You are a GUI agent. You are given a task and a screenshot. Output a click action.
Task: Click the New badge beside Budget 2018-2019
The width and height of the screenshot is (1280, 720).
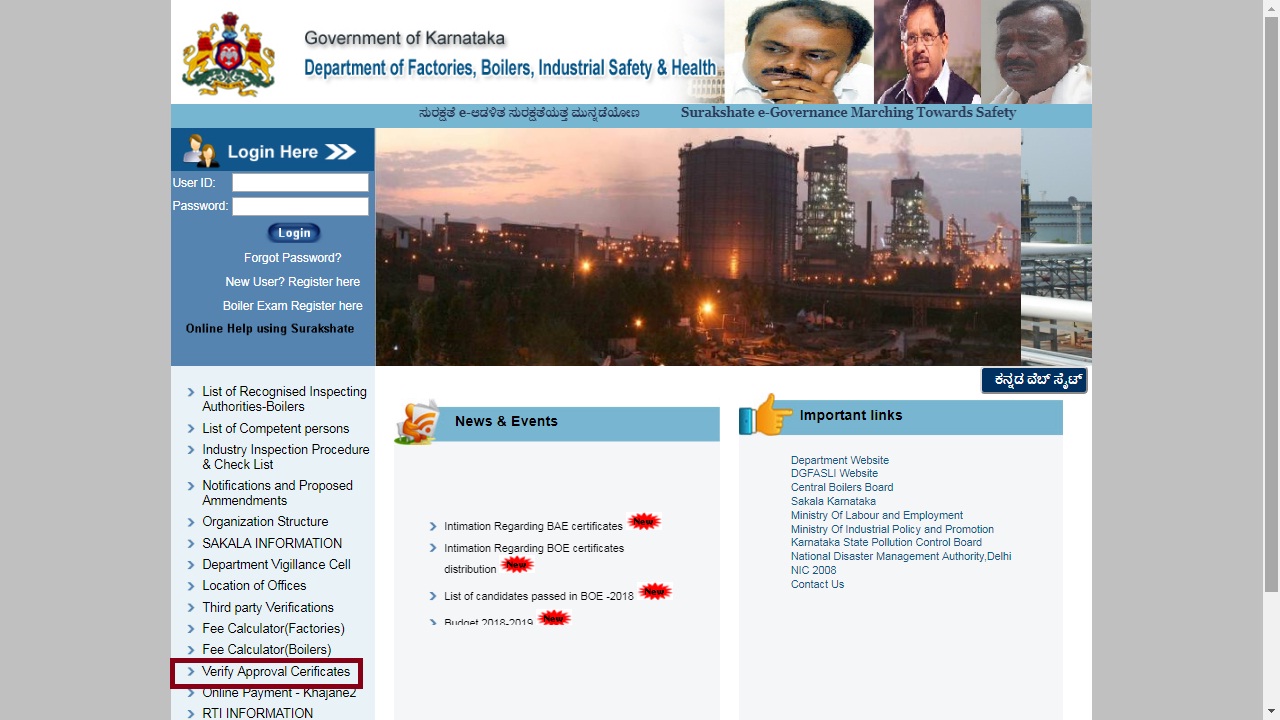click(x=553, y=617)
